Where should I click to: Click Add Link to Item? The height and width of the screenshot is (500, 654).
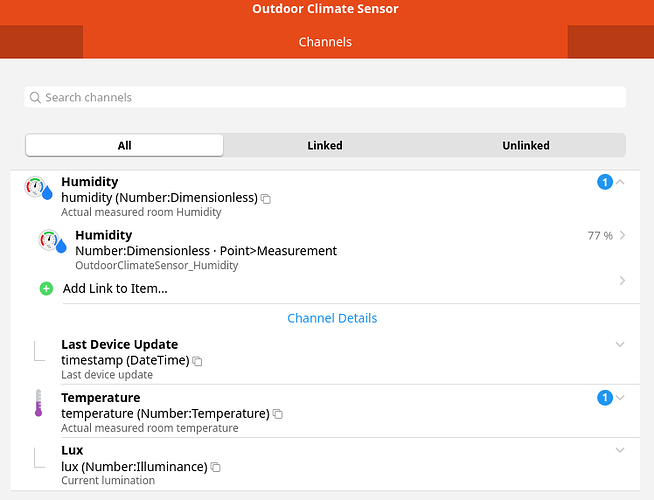pyautogui.click(x=115, y=289)
